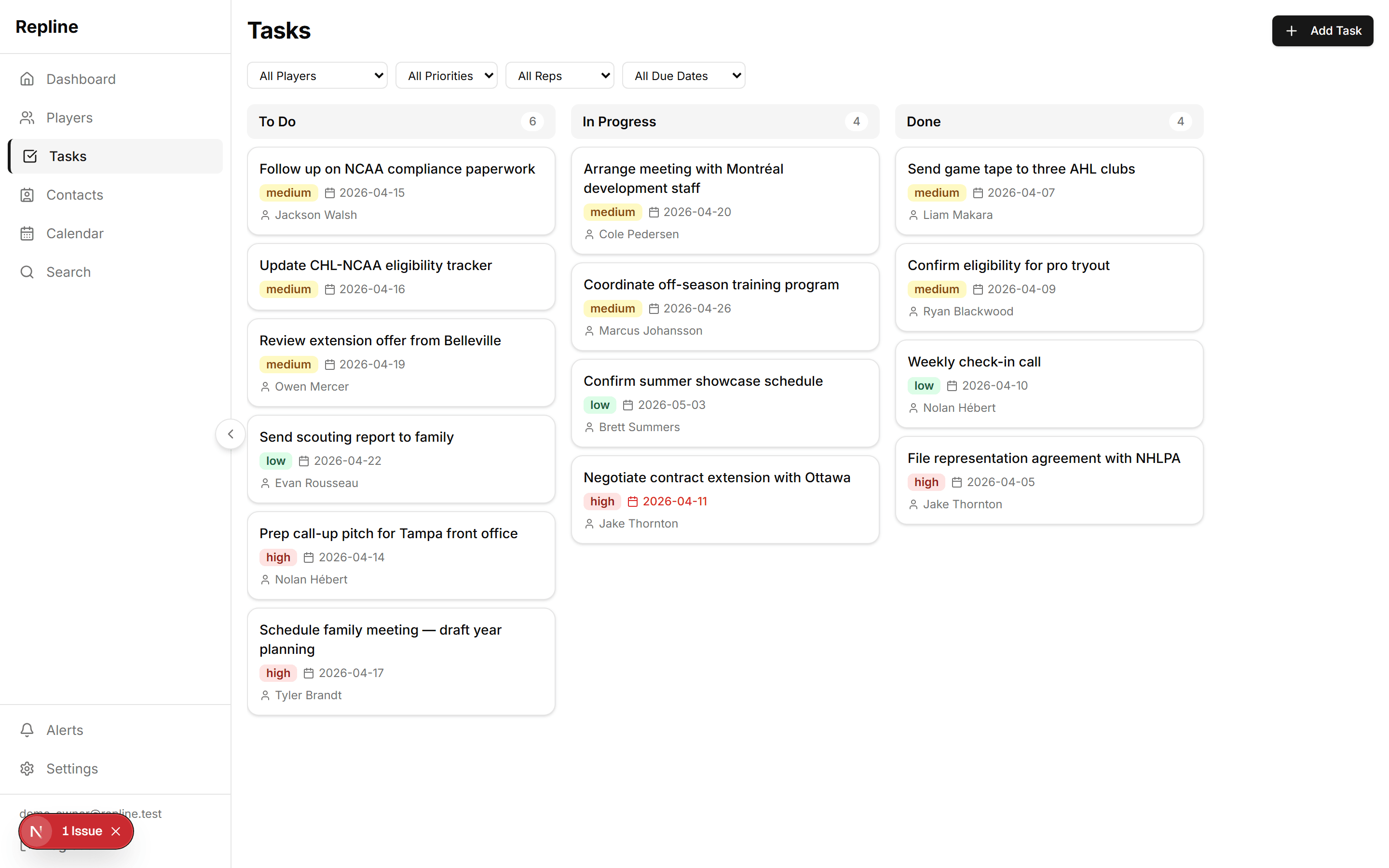Image resolution: width=1389 pixels, height=868 pixels.
Task: Open Settings using the gear icon
Action: (27, 769)
